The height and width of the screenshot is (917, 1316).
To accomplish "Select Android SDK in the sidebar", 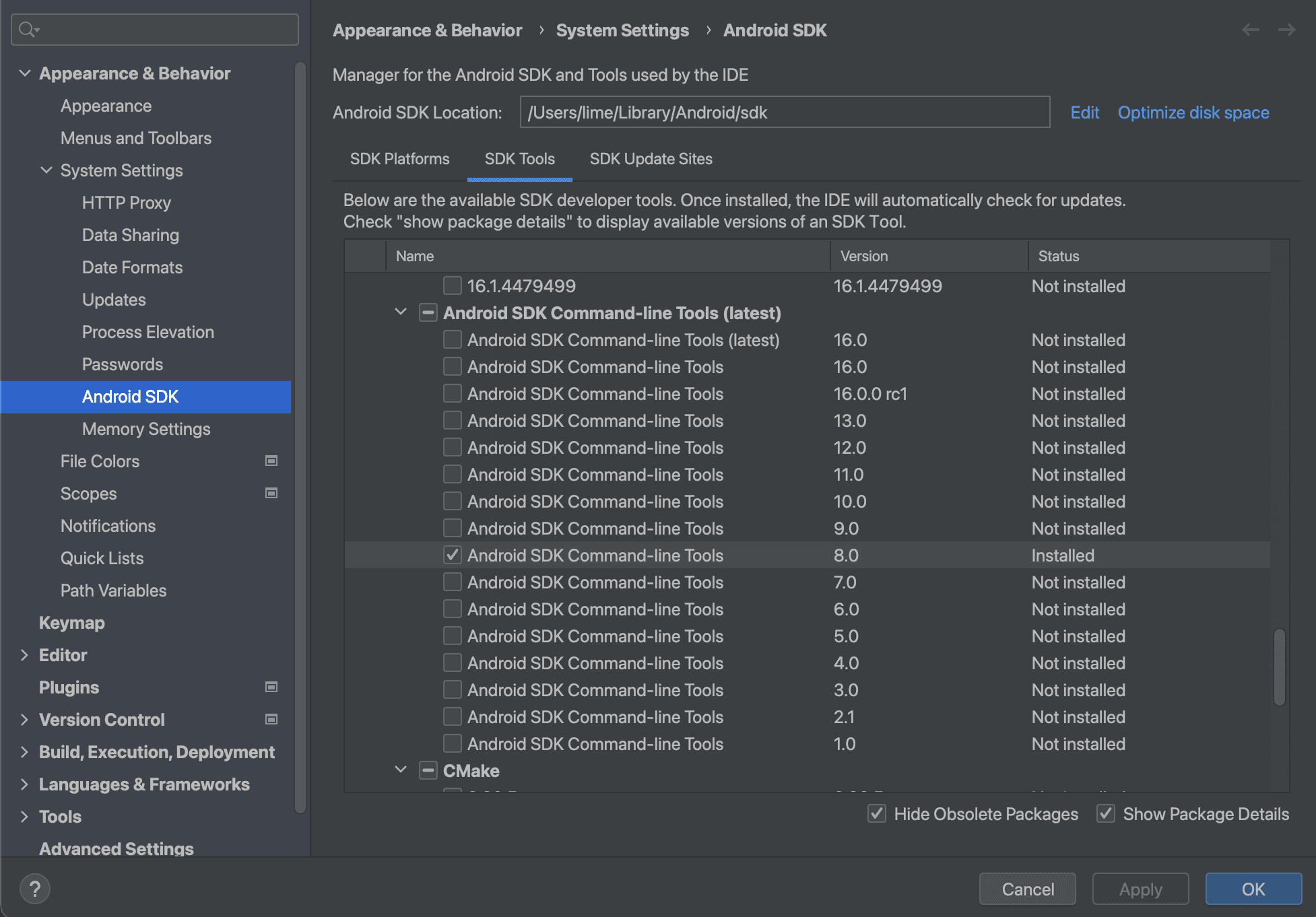I will coord(145,397).
